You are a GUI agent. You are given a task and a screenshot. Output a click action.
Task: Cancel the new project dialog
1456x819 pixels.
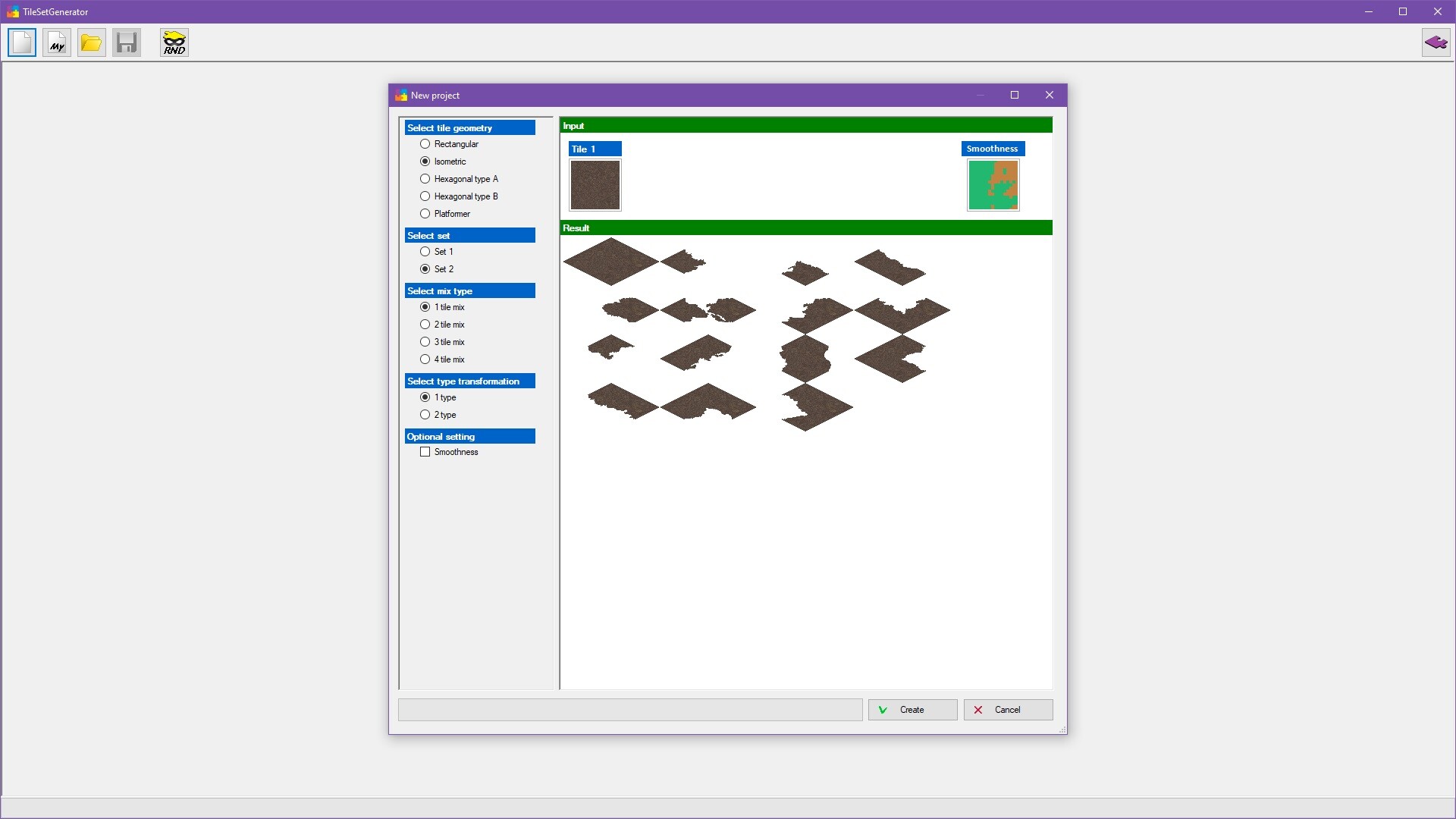[x=1007, y=710]
